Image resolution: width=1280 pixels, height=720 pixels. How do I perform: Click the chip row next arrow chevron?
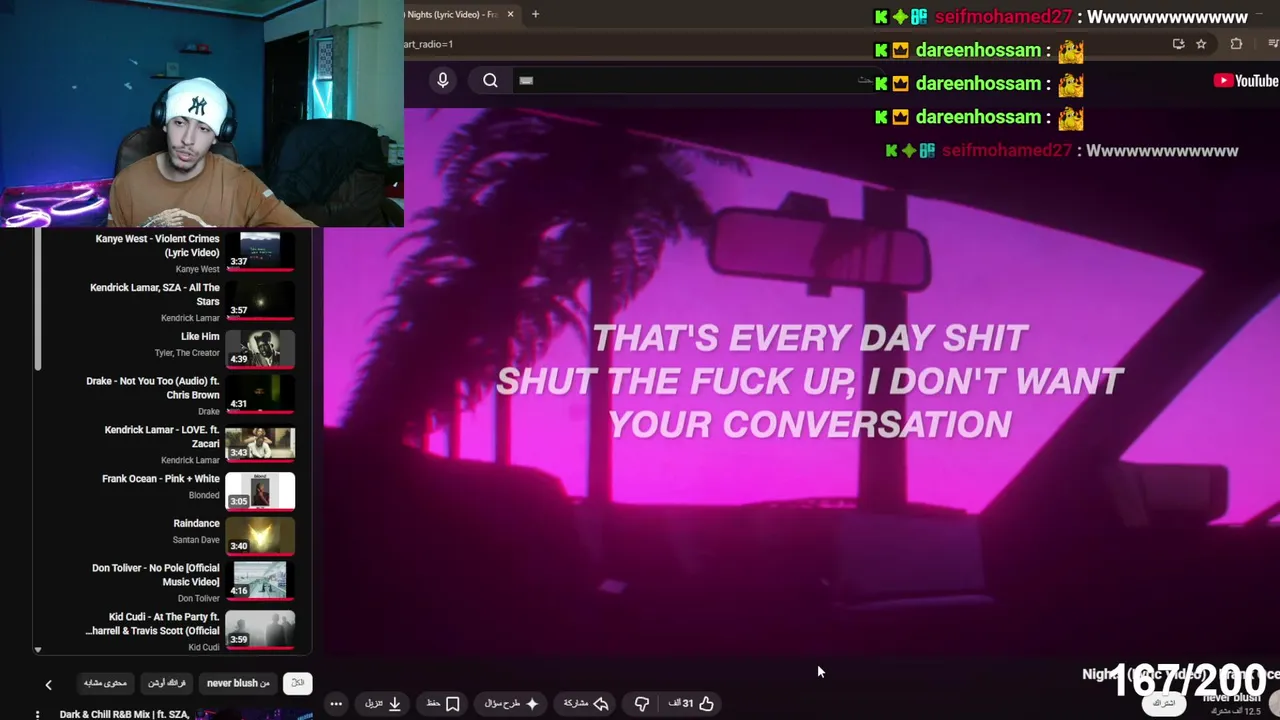[48, 684]
